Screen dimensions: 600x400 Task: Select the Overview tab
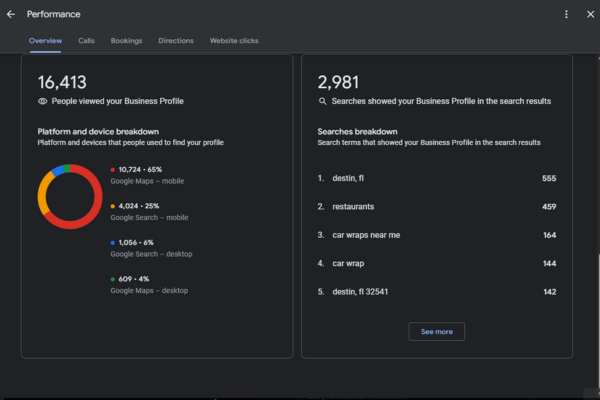(45, 41)
